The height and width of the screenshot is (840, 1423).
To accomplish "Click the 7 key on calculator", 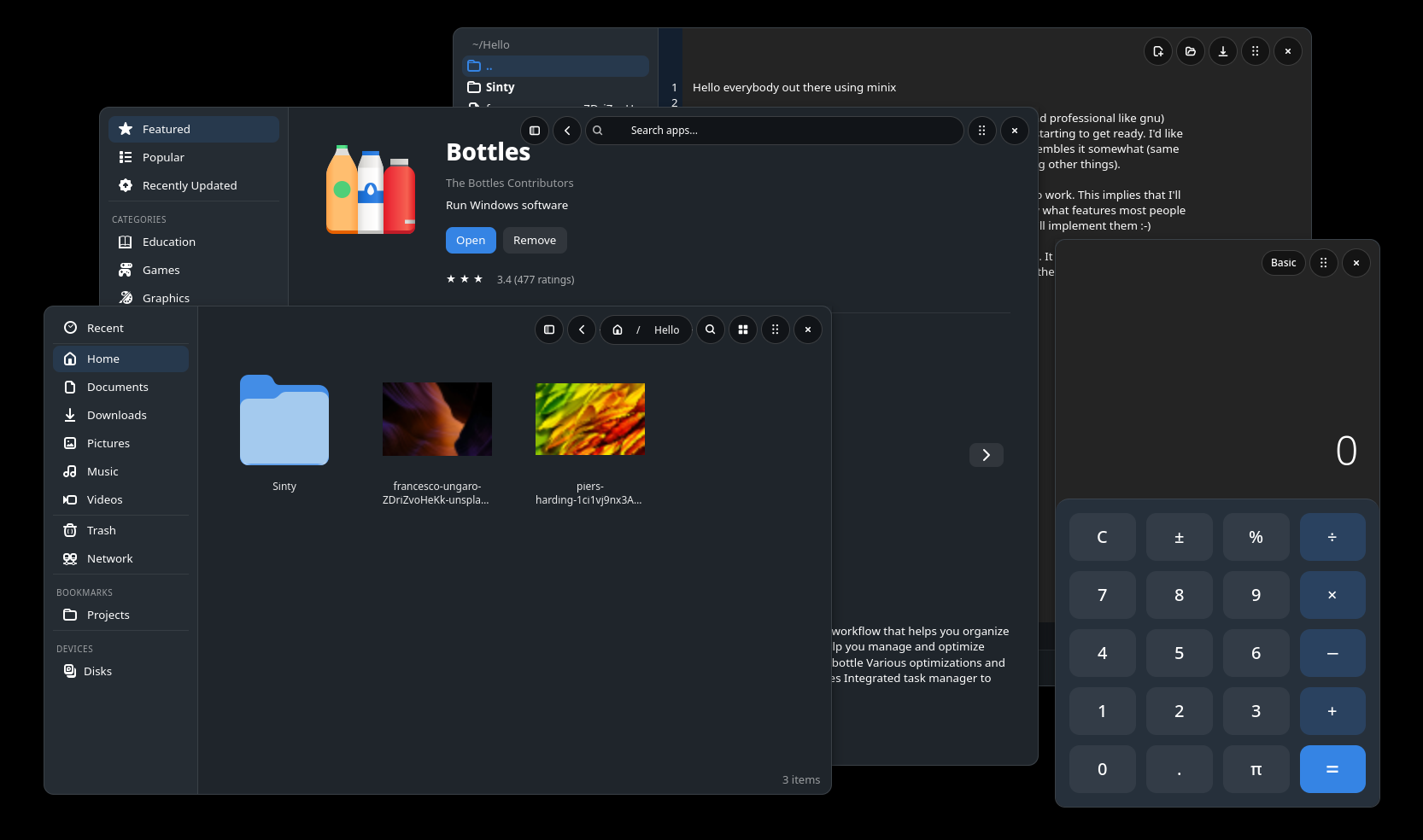I will coord(1103,595).
